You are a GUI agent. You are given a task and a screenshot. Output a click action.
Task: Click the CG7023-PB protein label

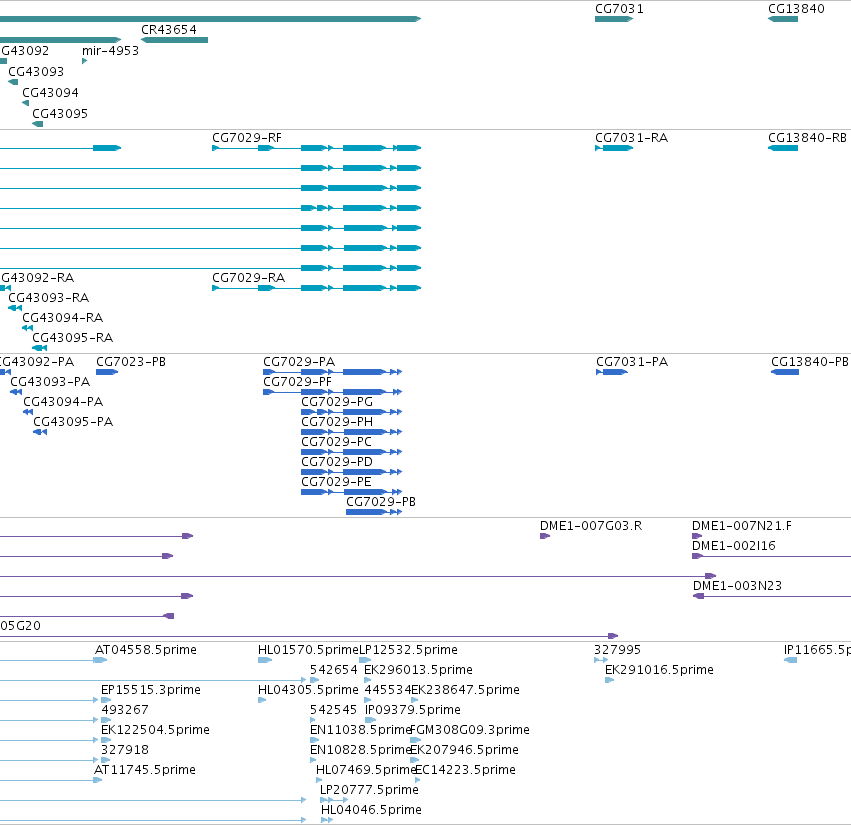[131, 362]
